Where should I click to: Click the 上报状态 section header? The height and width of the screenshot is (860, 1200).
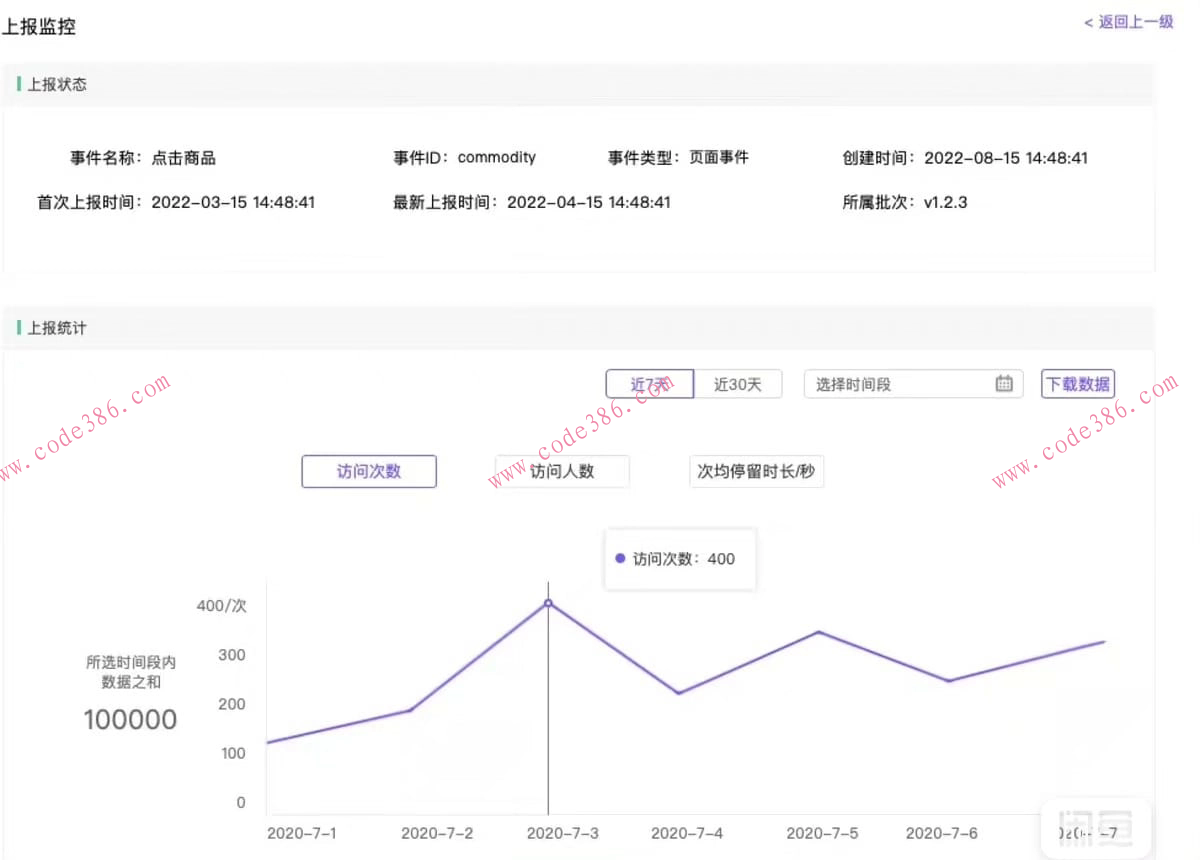point(58,85)
